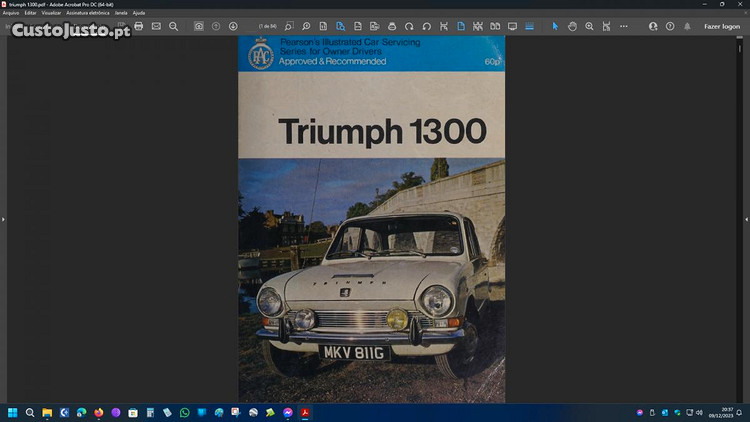Select the hand pan tool
Viewport: 750px width, 422px height.
point(572,26)
